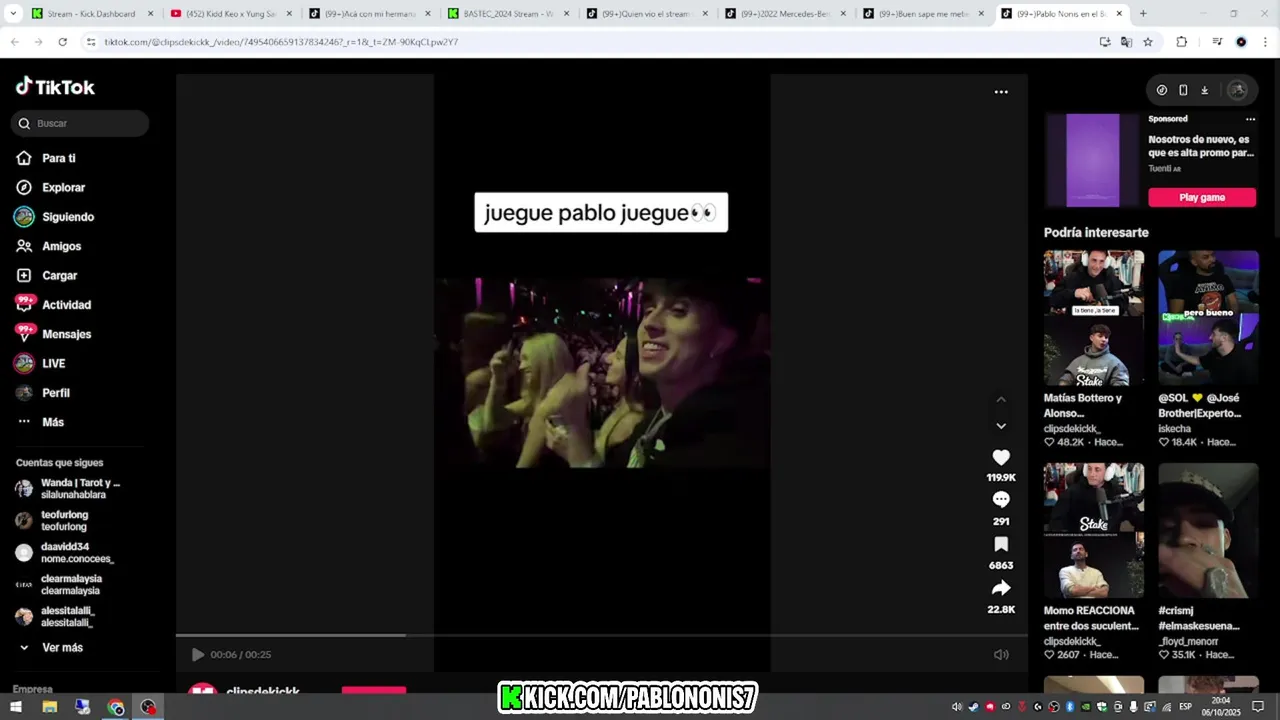
Task: Click the Play game ad button
Action: pos(1202,197)
